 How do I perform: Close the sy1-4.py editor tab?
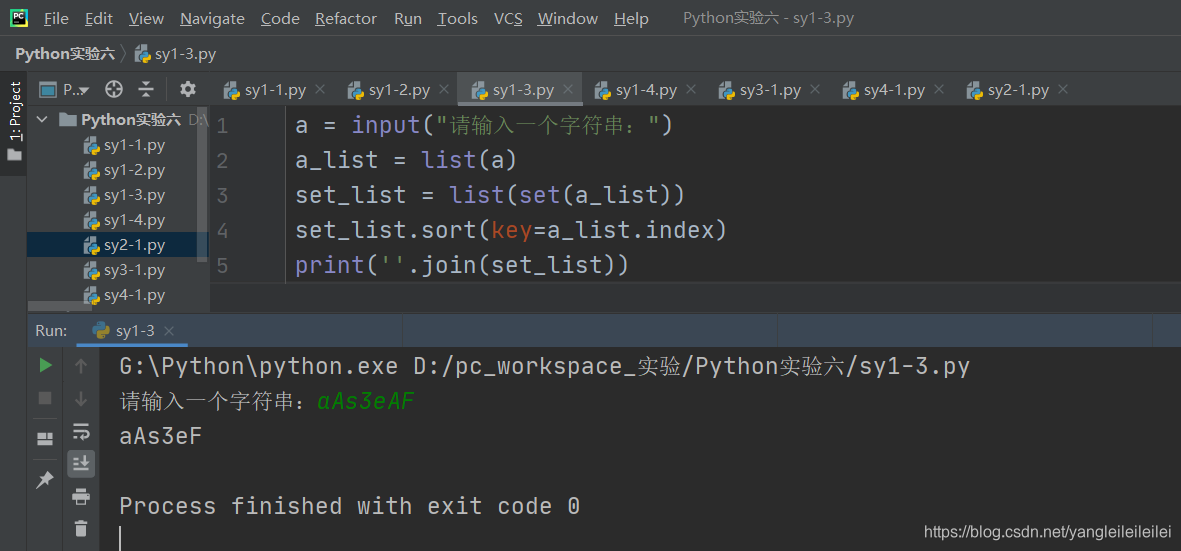click(x=691, y=90)
